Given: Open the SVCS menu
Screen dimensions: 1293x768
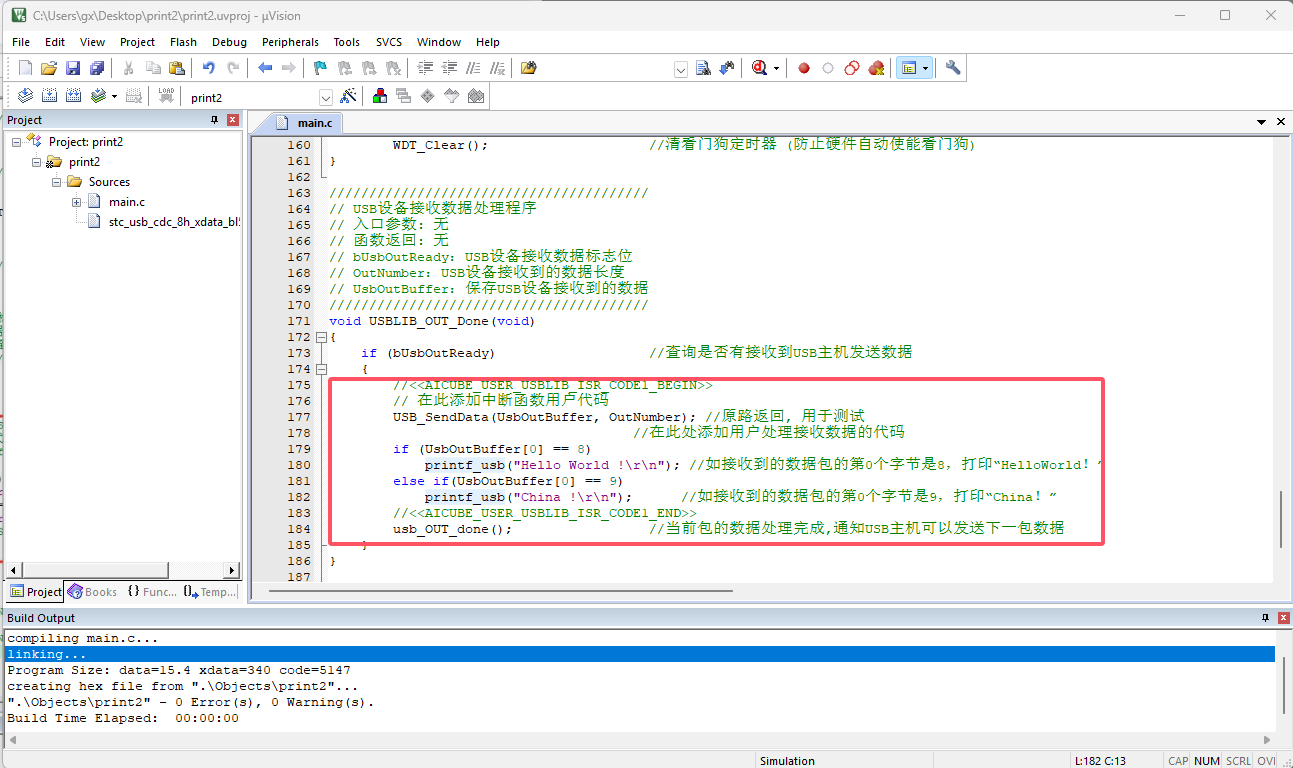Looking at the screenshot, I should (389, 42).
